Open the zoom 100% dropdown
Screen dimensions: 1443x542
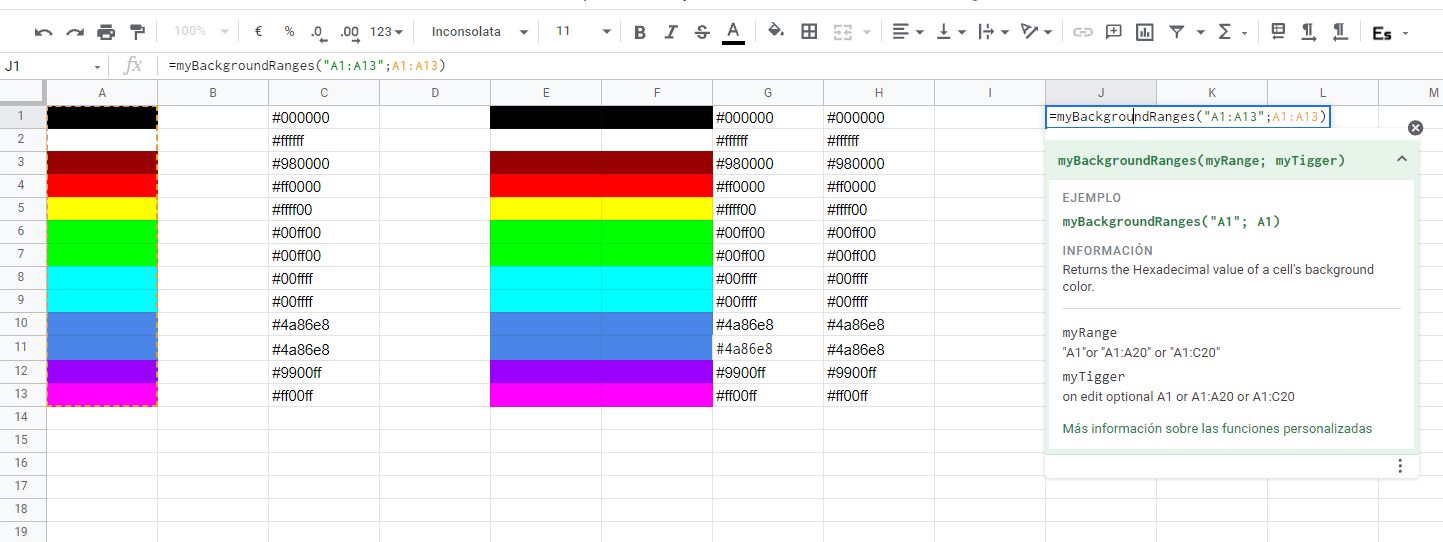[x=201, y=32]
